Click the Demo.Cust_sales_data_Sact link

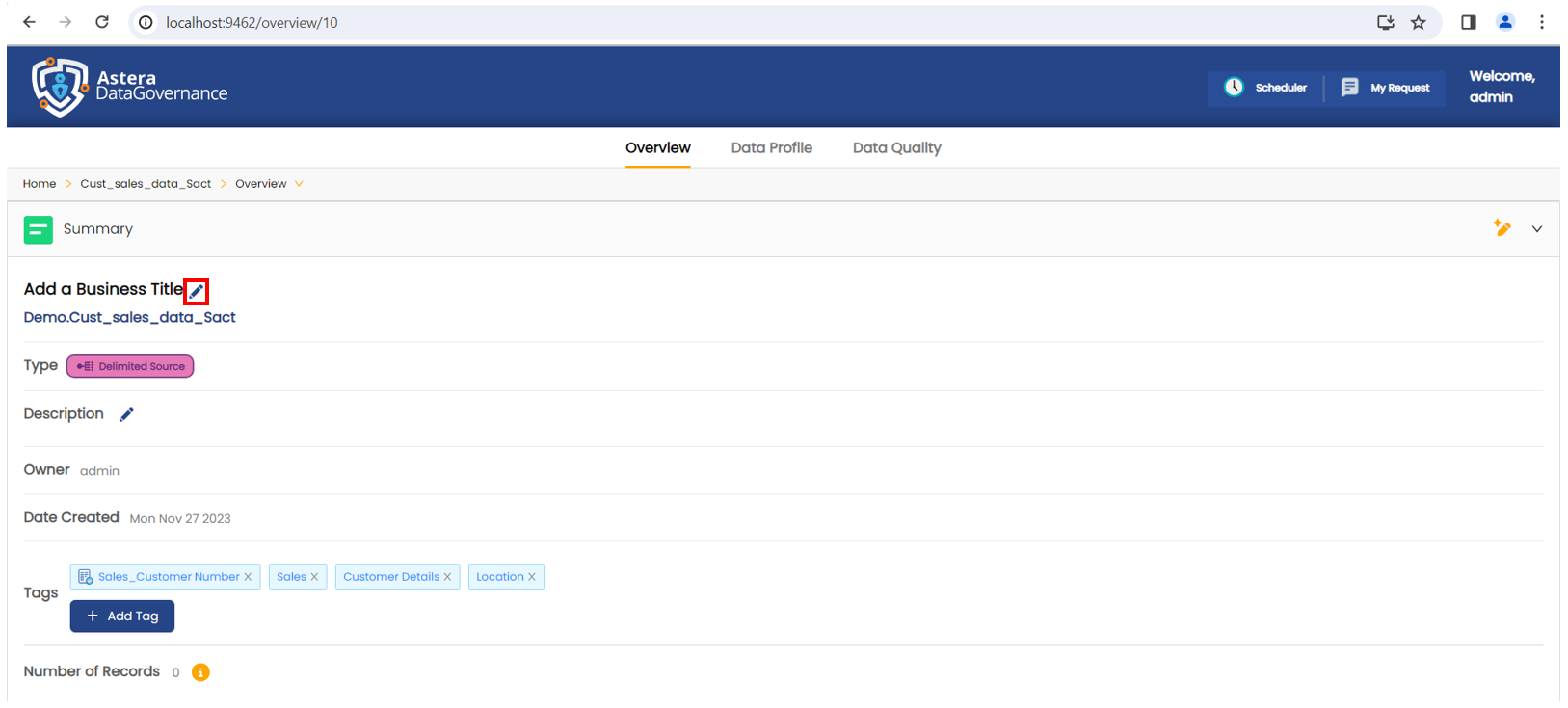click(x=130, y=317)
